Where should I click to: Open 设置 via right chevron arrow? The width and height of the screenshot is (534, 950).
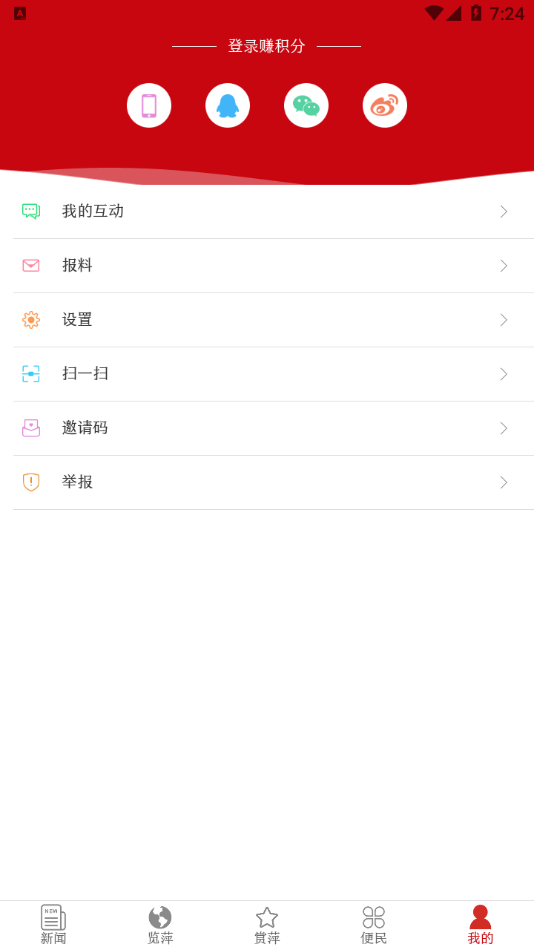pos(504,320)
